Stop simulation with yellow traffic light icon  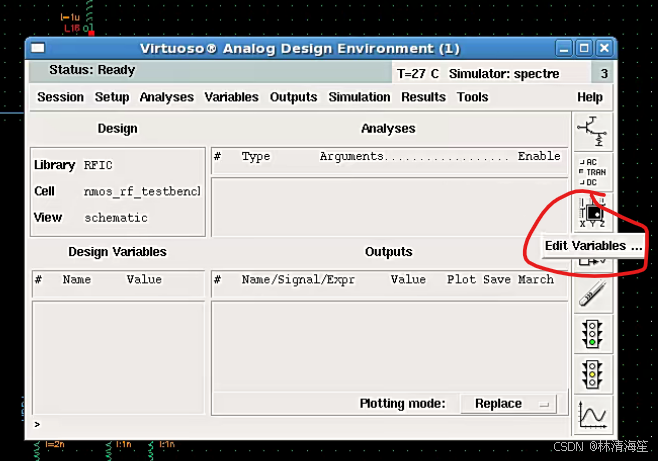coord(593,375)
